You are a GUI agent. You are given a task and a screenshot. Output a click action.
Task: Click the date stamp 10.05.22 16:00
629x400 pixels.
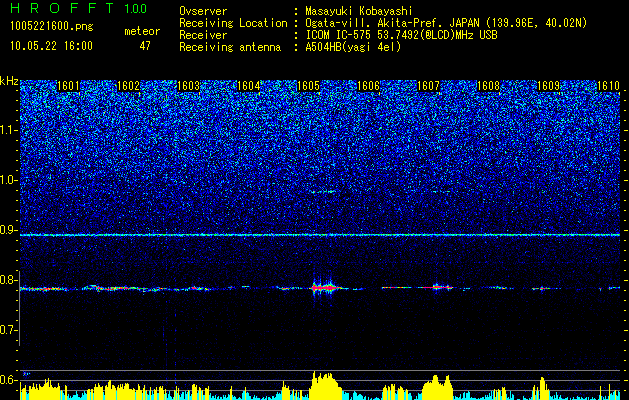51,46
